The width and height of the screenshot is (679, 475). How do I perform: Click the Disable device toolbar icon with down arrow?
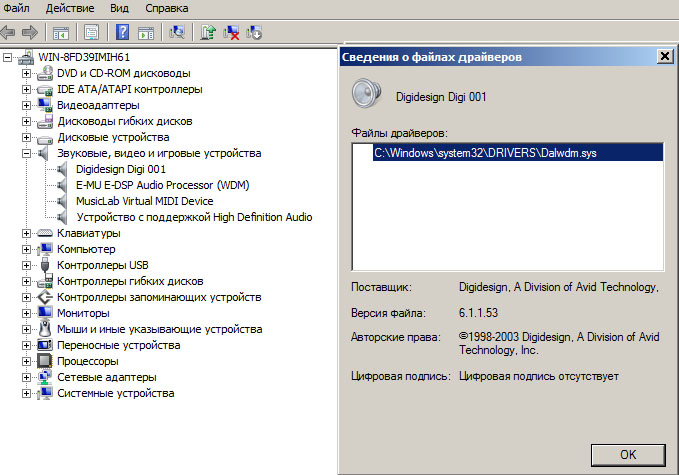click(254, 32)
